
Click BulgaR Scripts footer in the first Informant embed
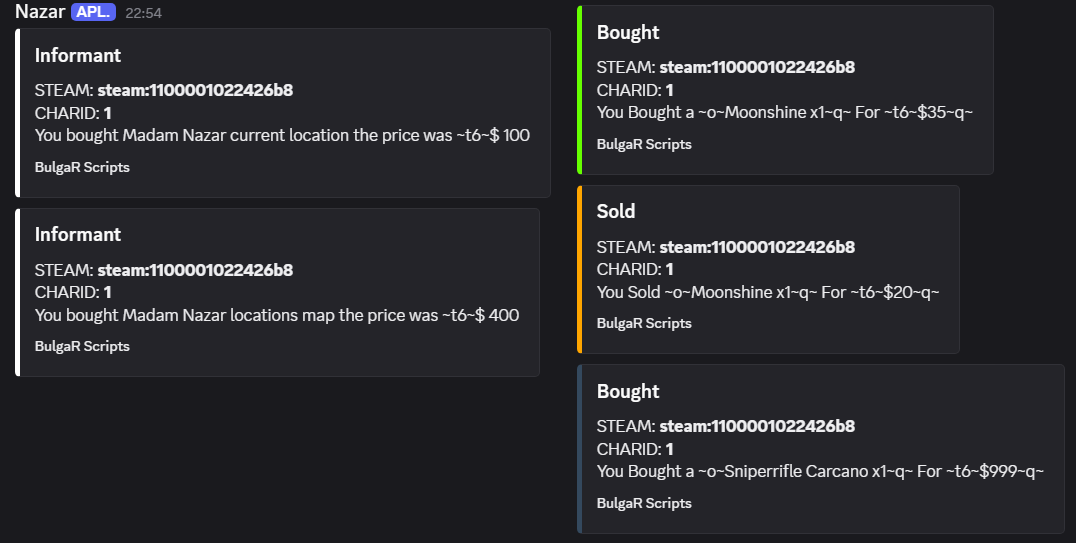(x=82, y=167)
